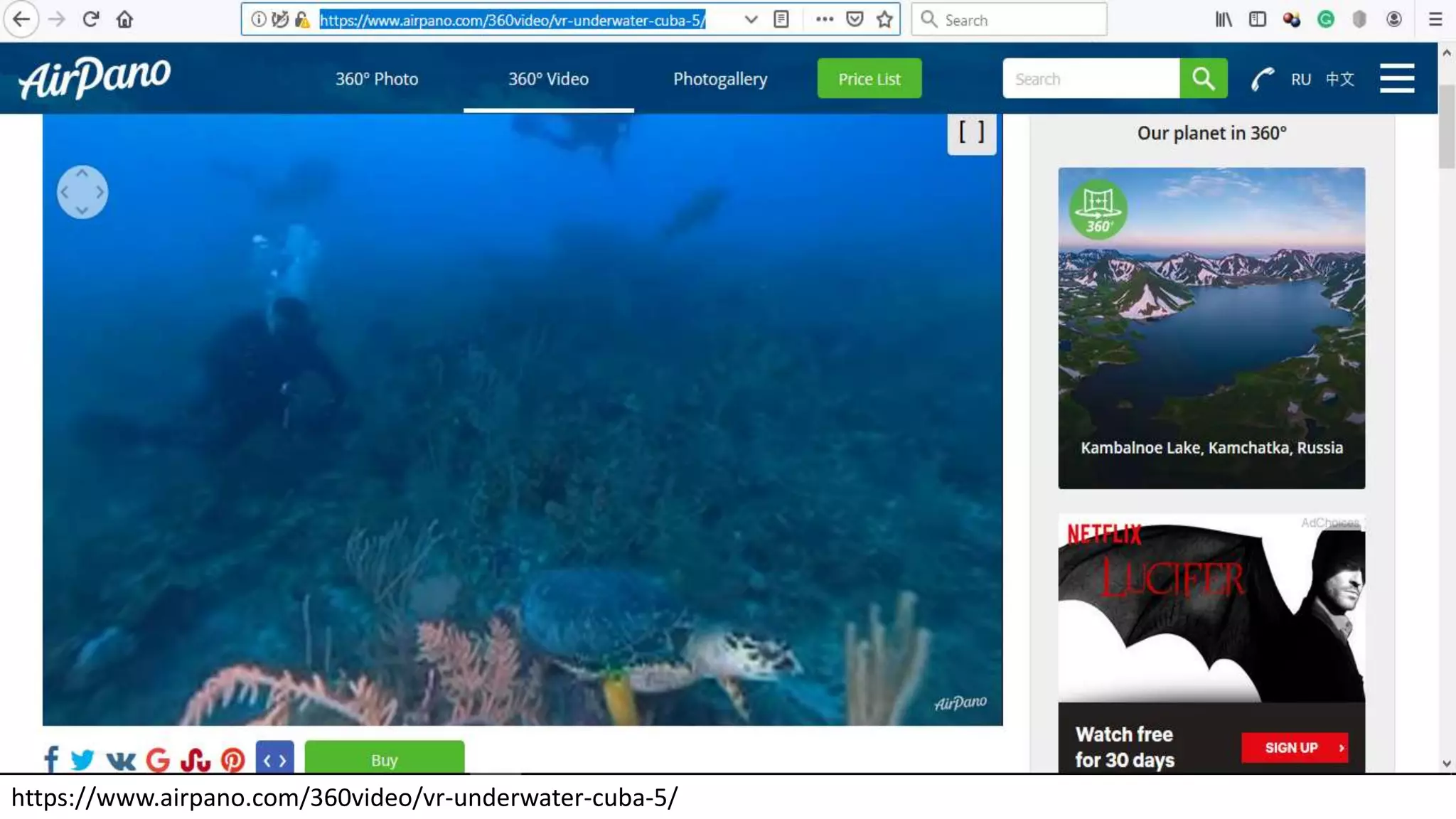Open the Firefox hamburger menu
Image resolution: width=1456 pixels, height=819 pixels.
click(x=1435, y=19)
